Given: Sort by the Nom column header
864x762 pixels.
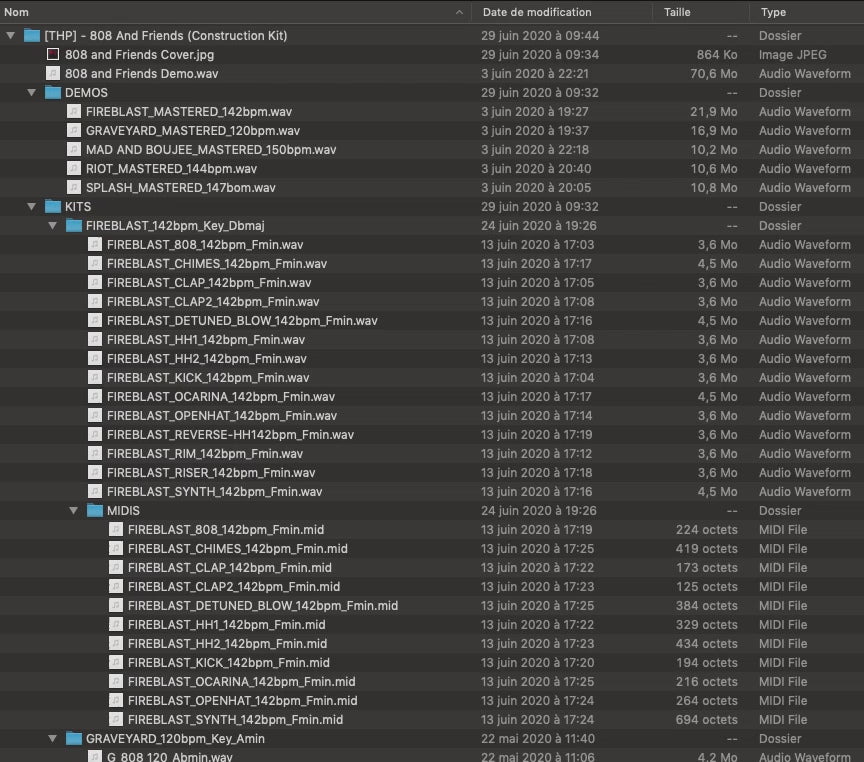Looking at the screenshot, I should (x=200, y=12).
